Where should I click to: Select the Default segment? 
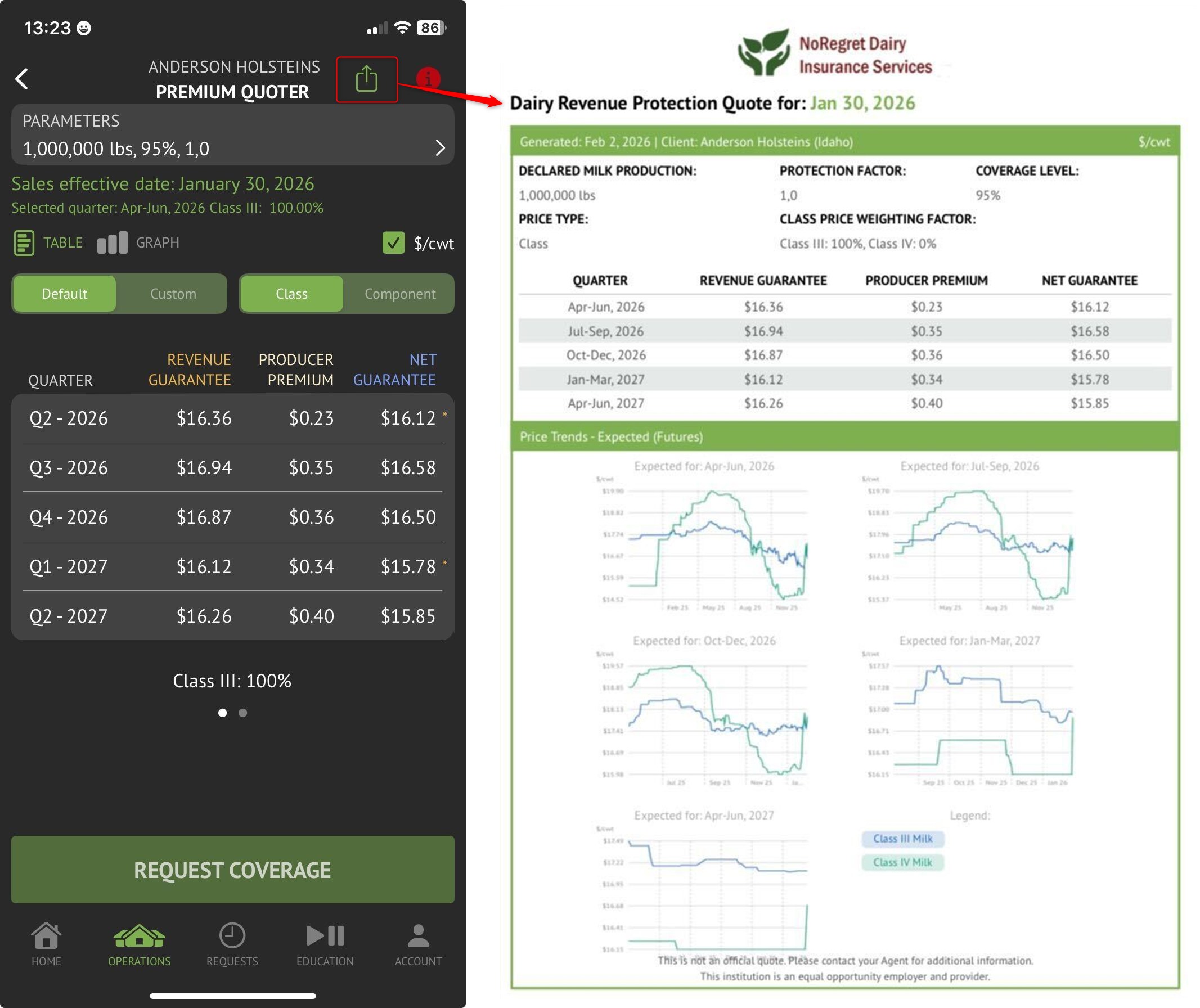(65, 294)
